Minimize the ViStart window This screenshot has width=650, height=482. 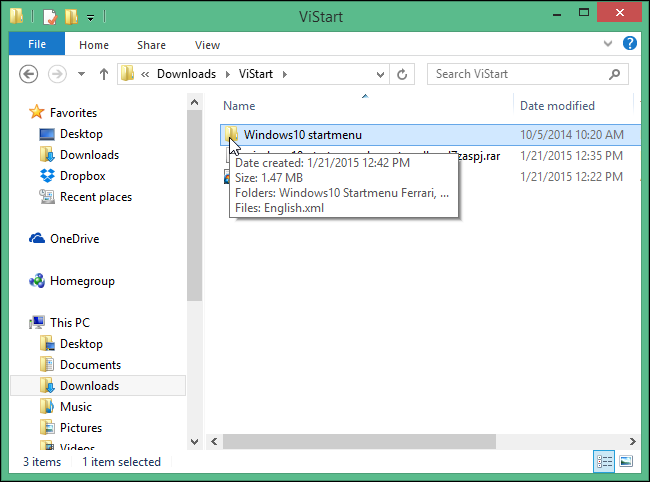[557, 15]
